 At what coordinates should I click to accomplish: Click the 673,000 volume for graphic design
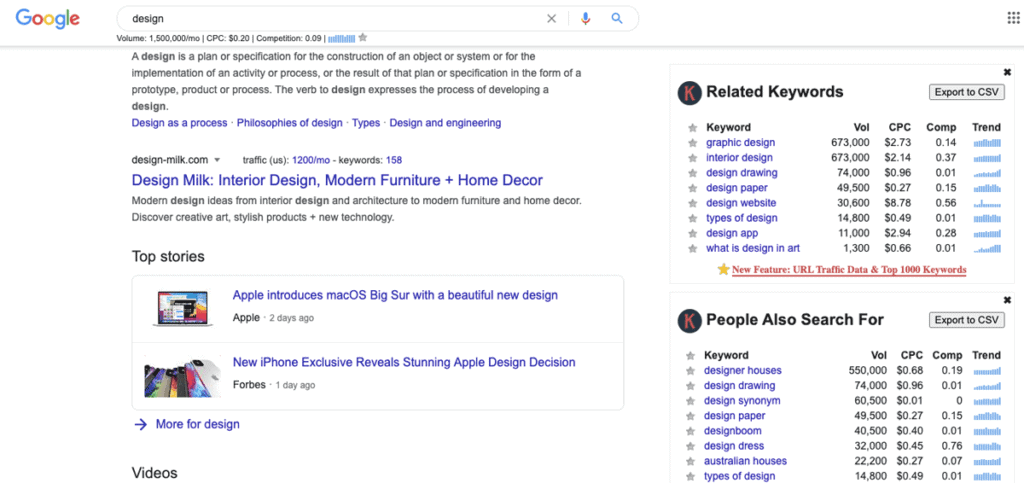tap(850, 142)
